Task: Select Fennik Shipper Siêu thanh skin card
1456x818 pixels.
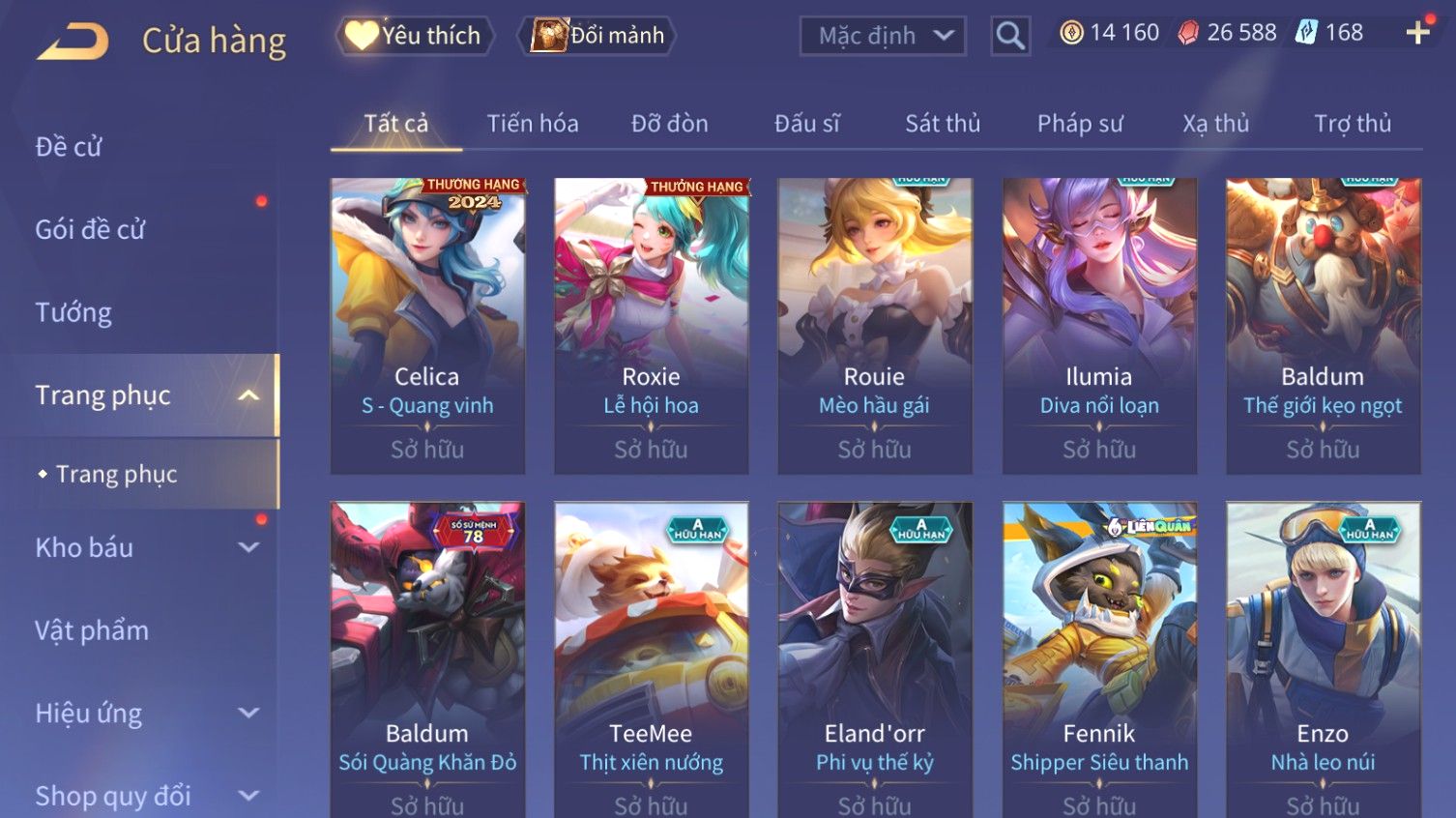Action: (x=1099, y=659)
